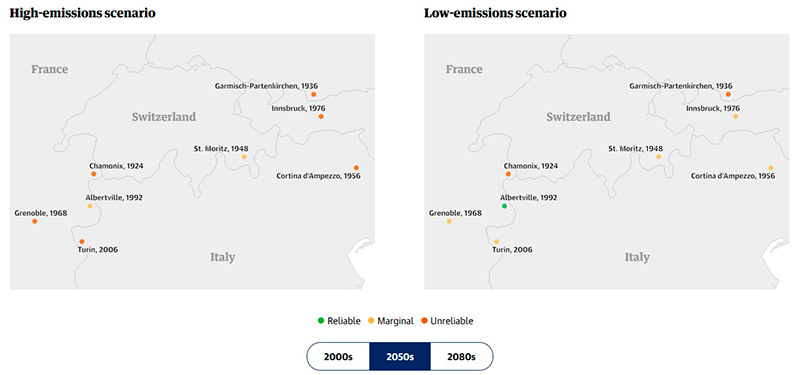Image resolution: width=800 pixels, height=375 pixels.
Task: Click the green Reliable legend dot
Action: [320, 321]
